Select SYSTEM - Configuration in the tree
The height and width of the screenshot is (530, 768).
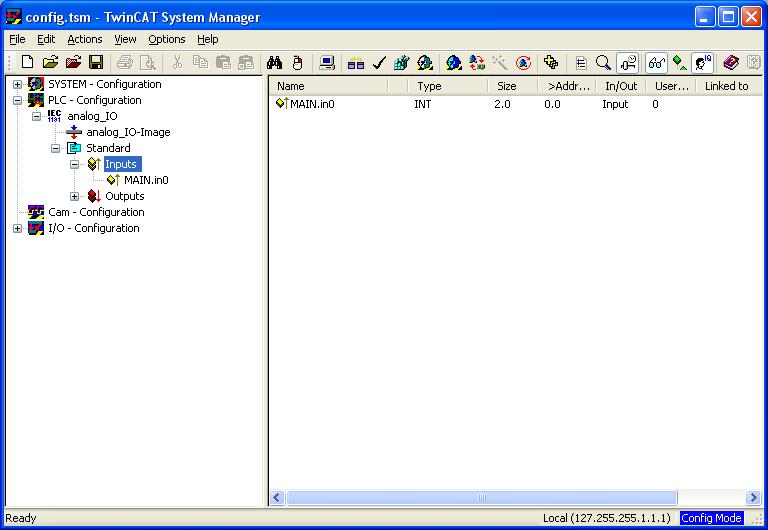(x=104, y=84)
